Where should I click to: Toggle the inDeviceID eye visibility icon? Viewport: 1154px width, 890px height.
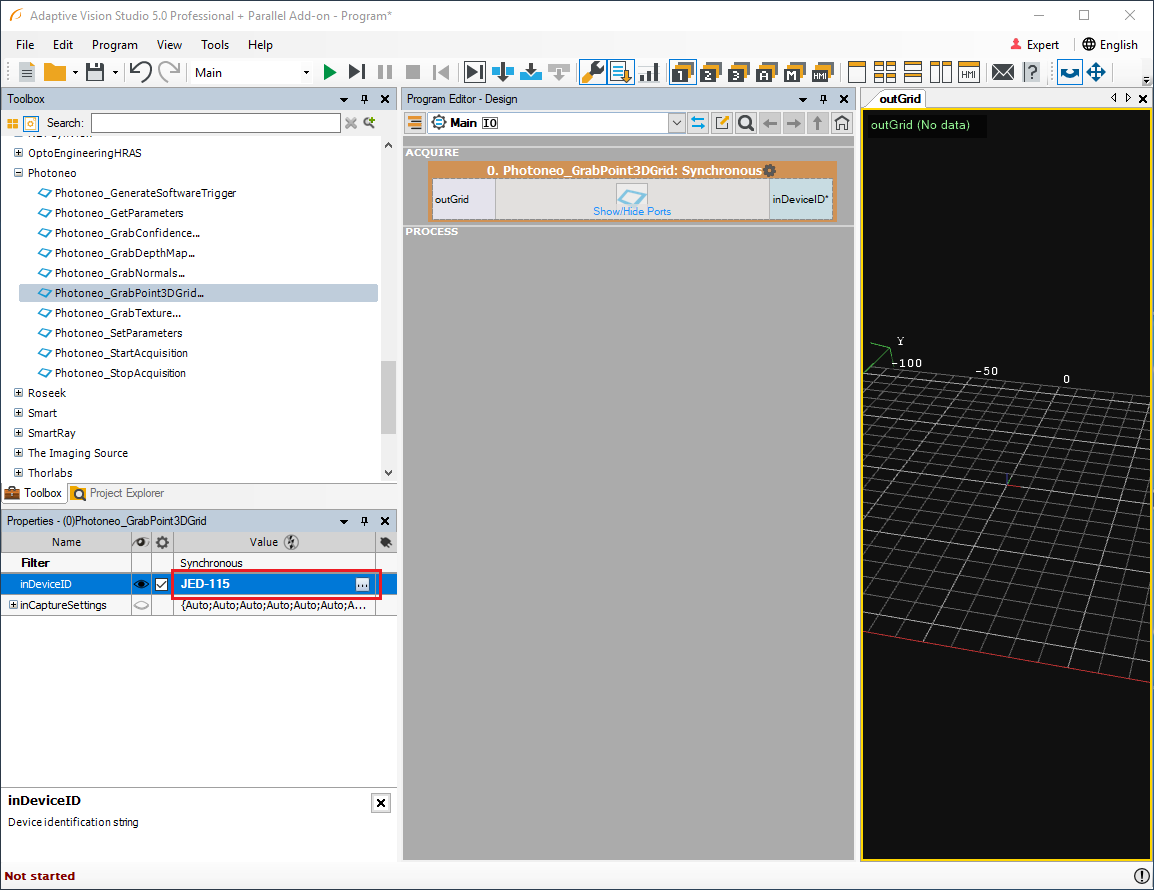click(x=141, y=584)
